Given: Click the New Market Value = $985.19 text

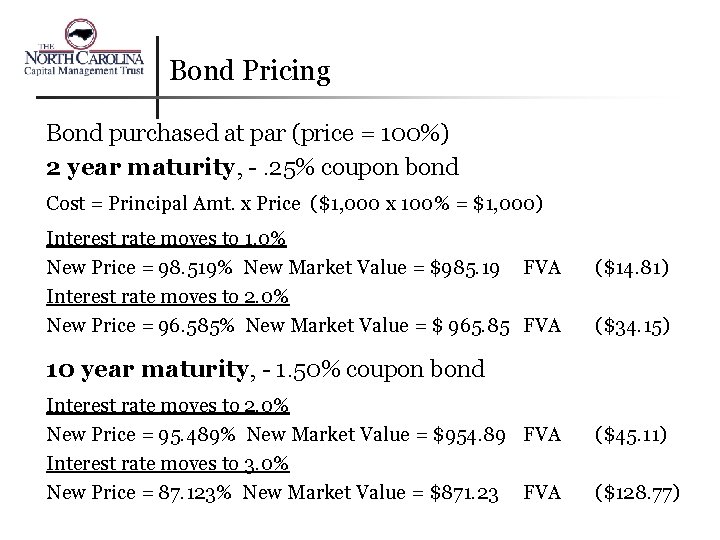Looking at the screenshot, I should [x=371, y=268].
